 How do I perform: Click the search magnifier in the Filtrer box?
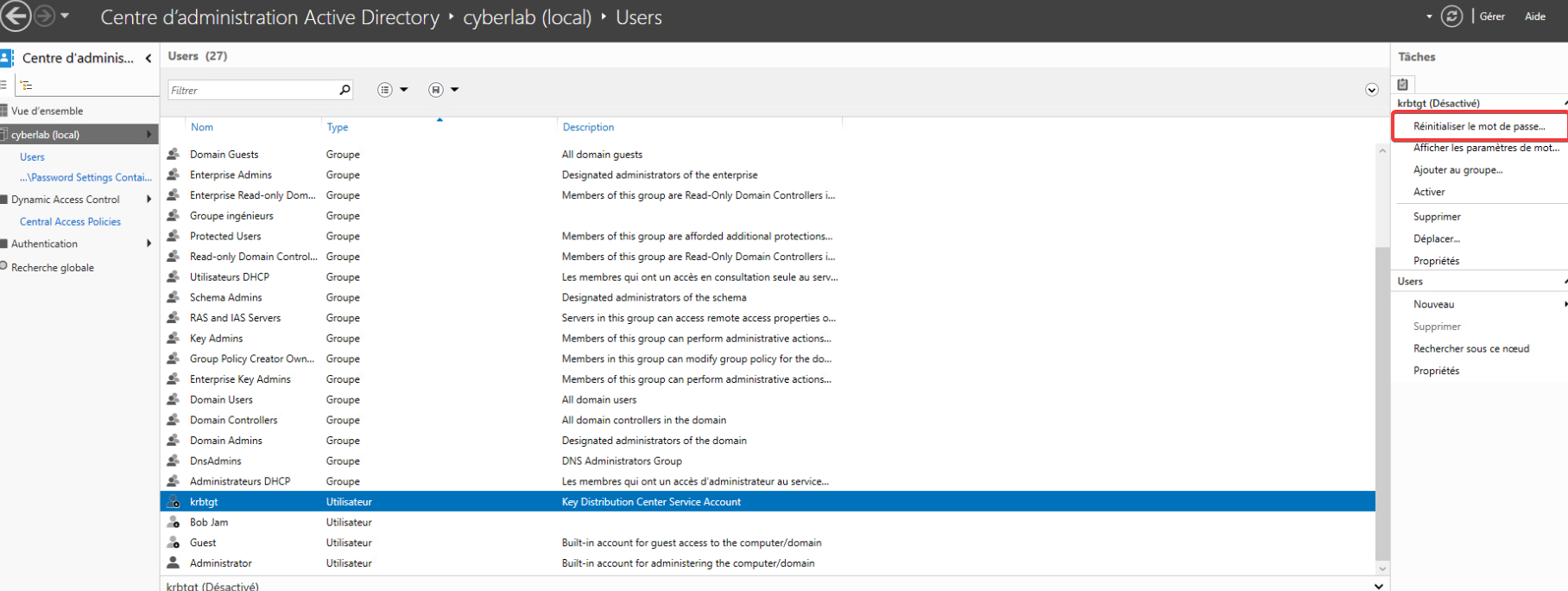(x=345, y=90)
